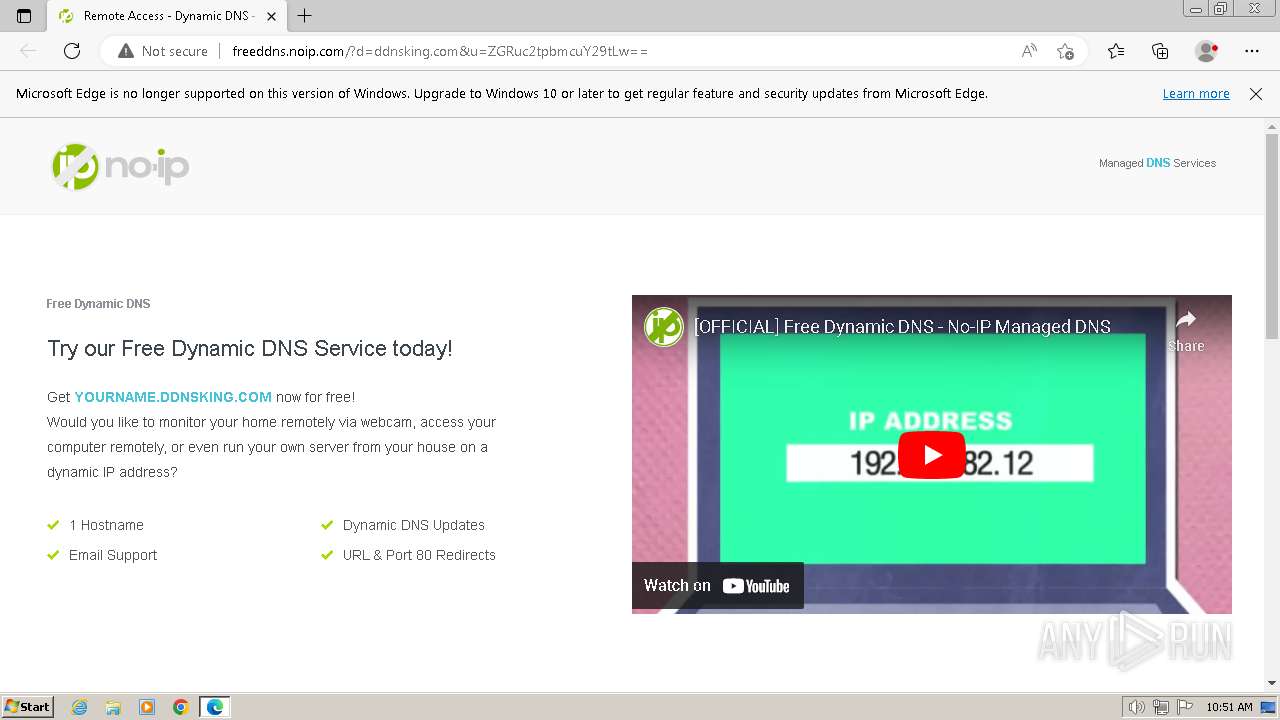The width and height of the screenshot is (1280, 720).
Task: Launch Internet Explorer from taskbar
Action: (x=80, y=707)
